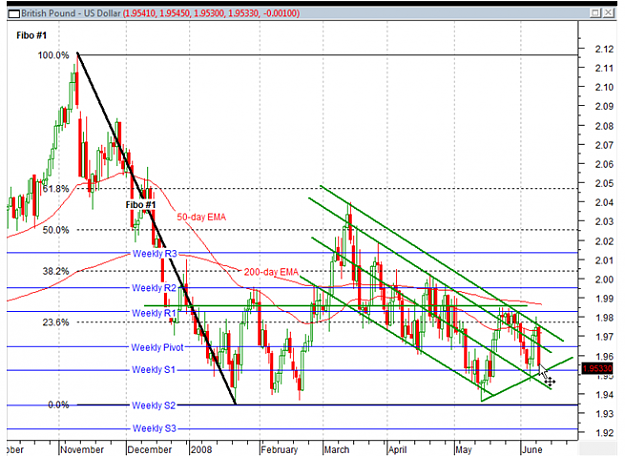The image size is (625, 456).
Task: Close the British Pound chart window
Action: pos(608,13)
